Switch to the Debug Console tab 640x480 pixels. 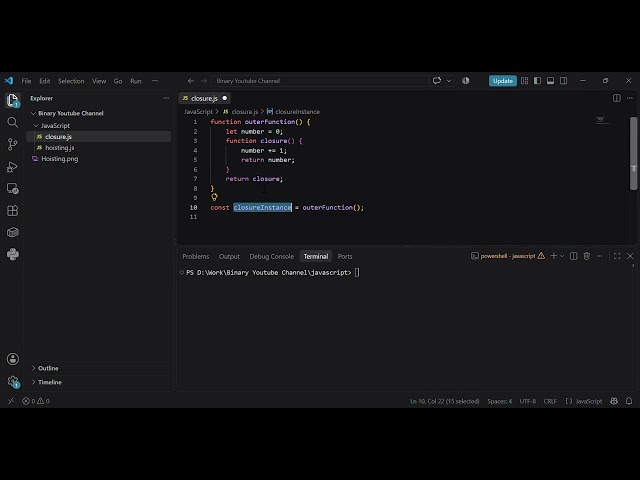point(271,256)
